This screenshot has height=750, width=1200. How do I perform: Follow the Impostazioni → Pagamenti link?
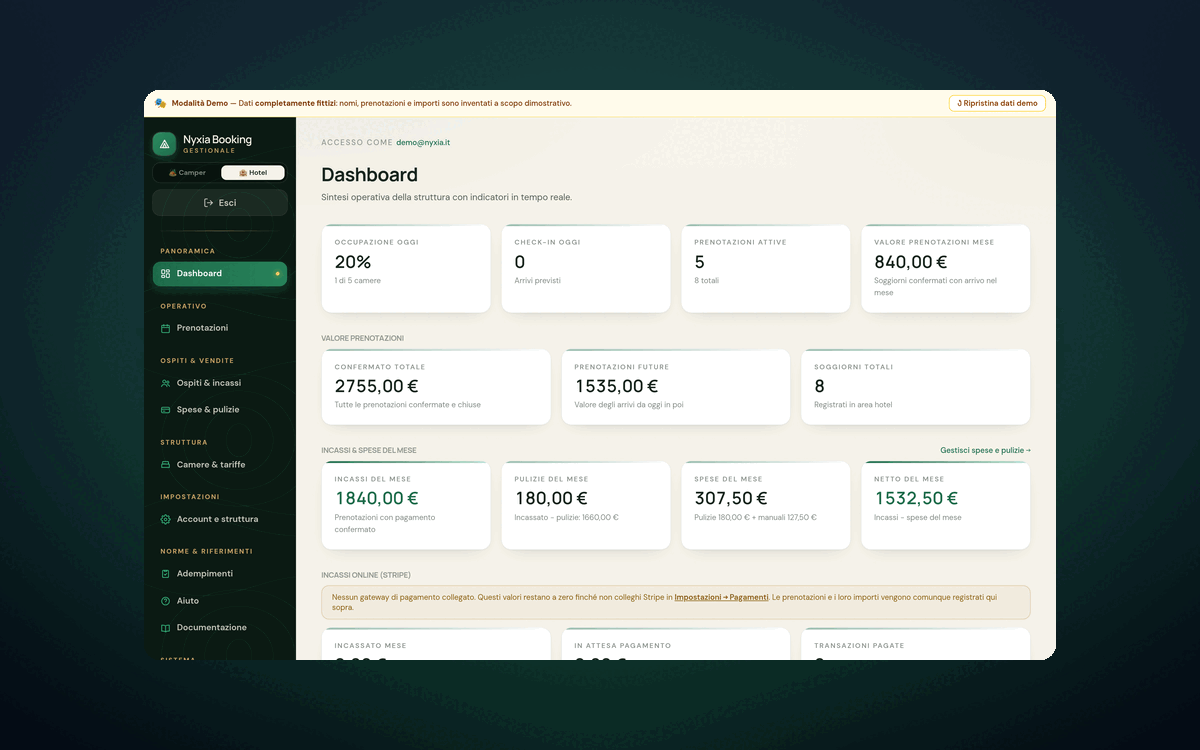pyautogui.click(x=722, y=597)
